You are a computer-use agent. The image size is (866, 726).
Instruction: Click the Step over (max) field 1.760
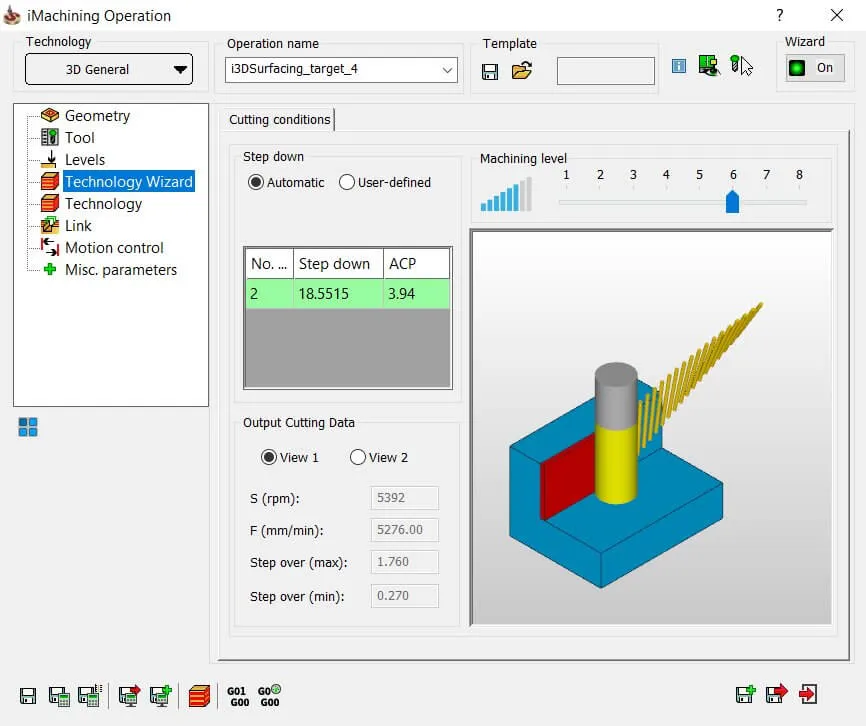[405, 562]
